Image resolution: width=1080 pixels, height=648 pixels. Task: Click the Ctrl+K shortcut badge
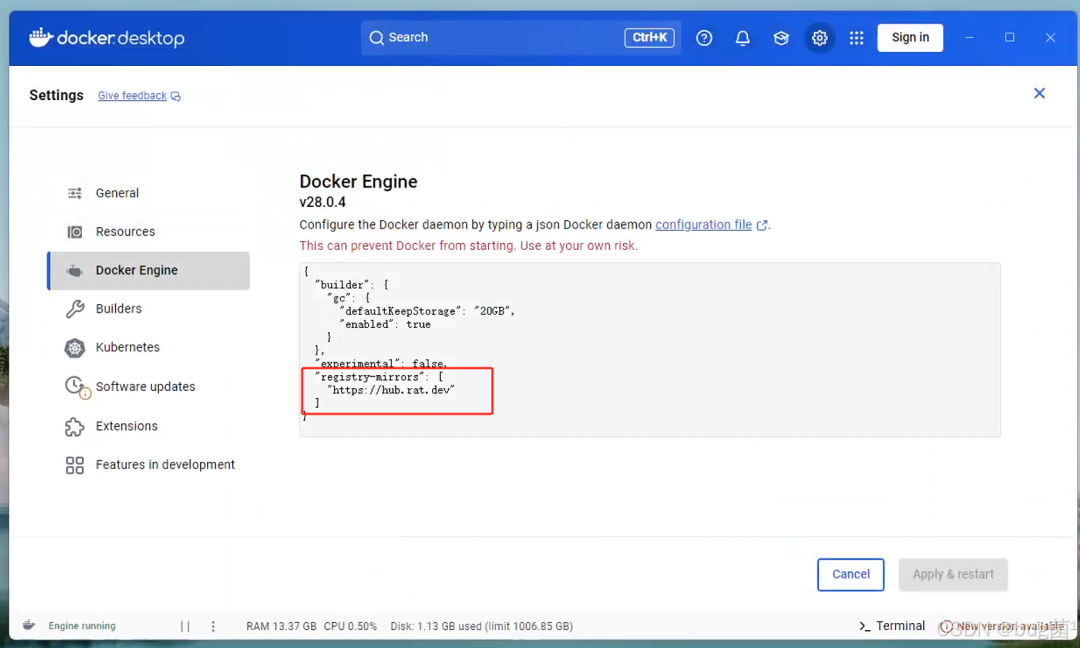pyautogui.click(x=650, y=38)
